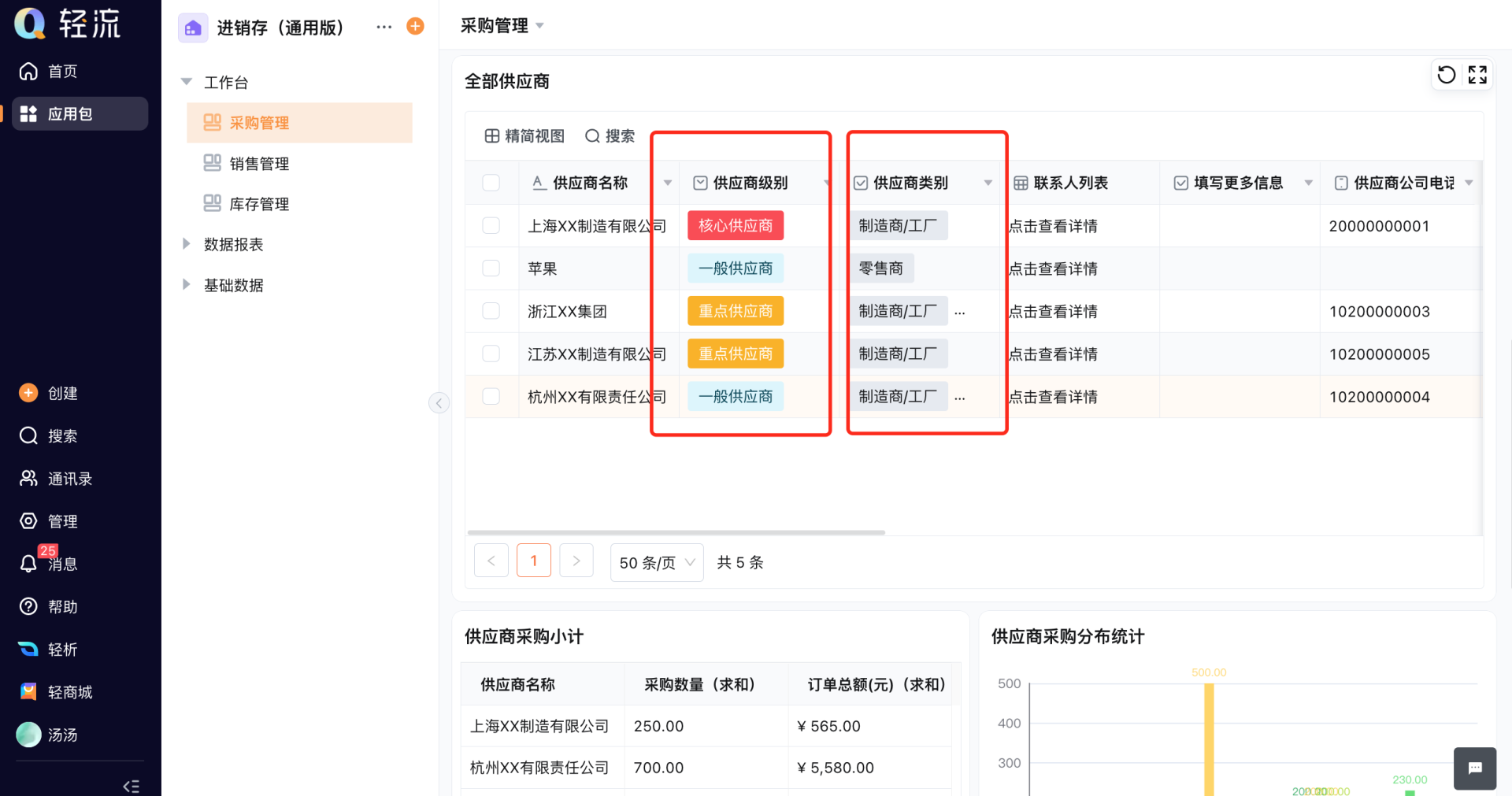1512x796 pixels.
Task: Open 供应商名称 column dropdown arrow
Action: [x=668, y=183]
